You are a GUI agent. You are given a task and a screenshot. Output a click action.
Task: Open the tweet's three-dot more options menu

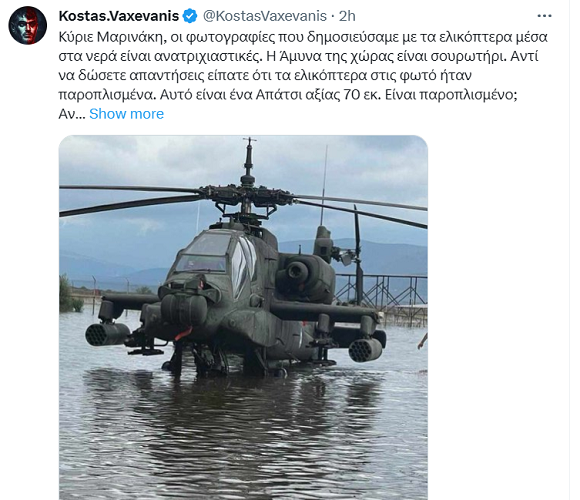(544, 16)
